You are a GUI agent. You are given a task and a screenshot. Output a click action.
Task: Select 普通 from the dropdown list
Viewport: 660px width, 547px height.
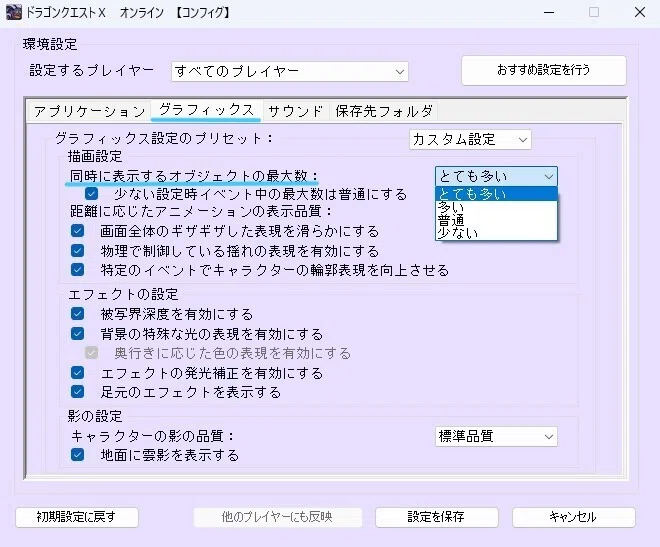point(496,220)
